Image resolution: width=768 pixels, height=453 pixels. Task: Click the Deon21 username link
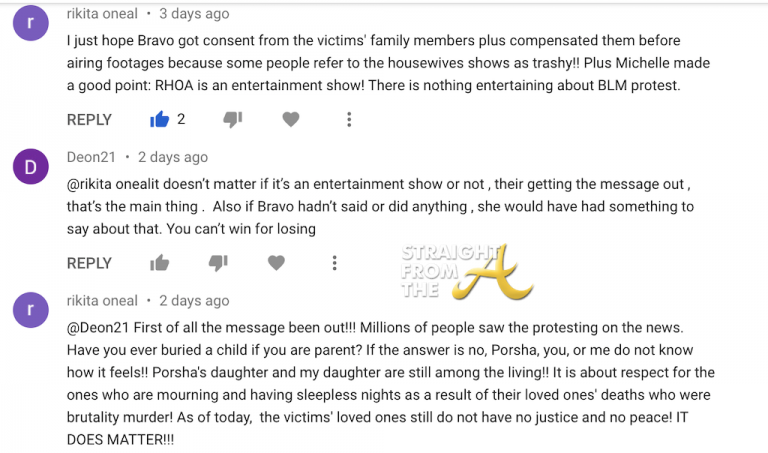click(92, 157)
